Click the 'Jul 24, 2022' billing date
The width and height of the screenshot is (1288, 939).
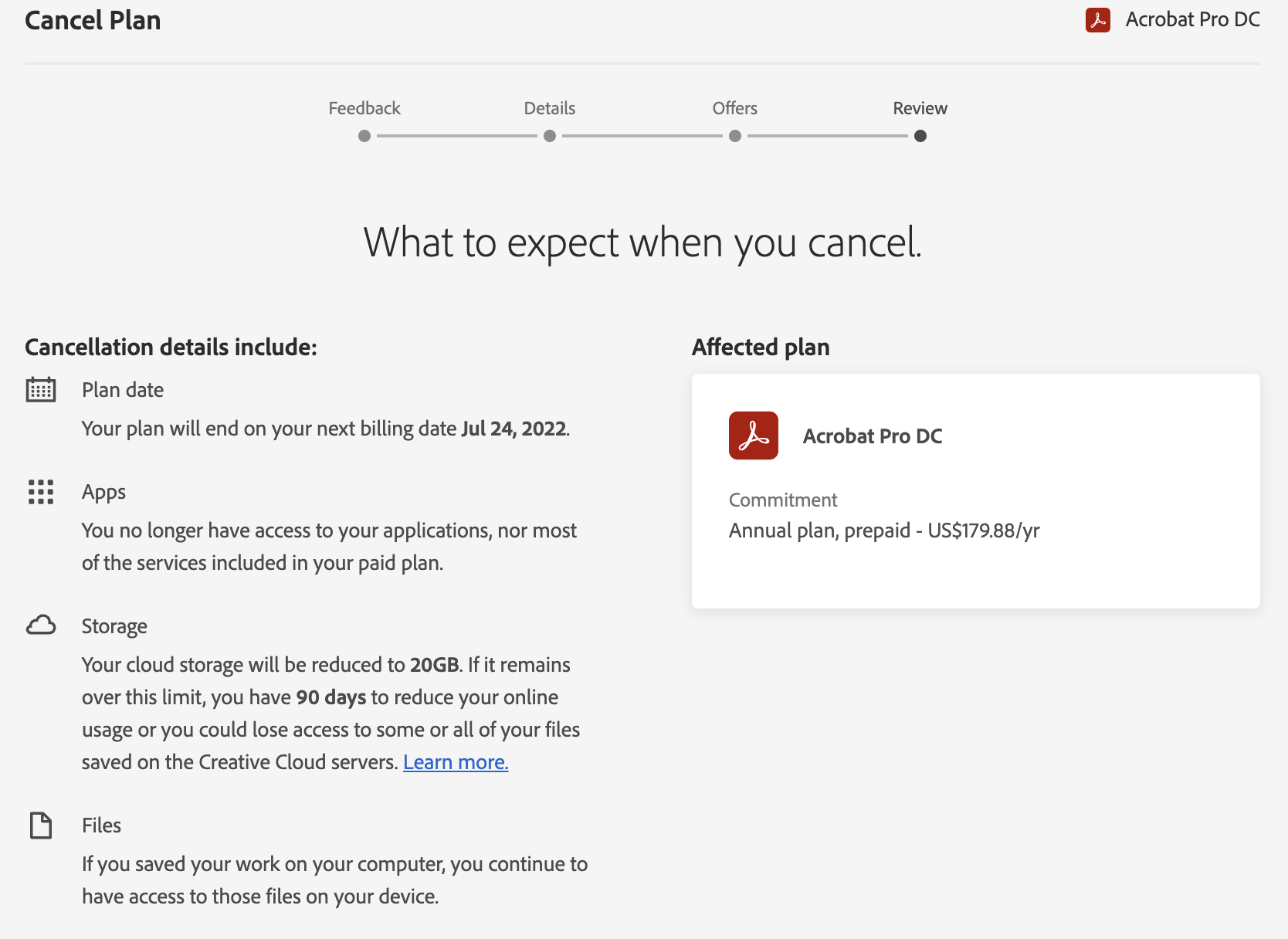tap(514, 429)
